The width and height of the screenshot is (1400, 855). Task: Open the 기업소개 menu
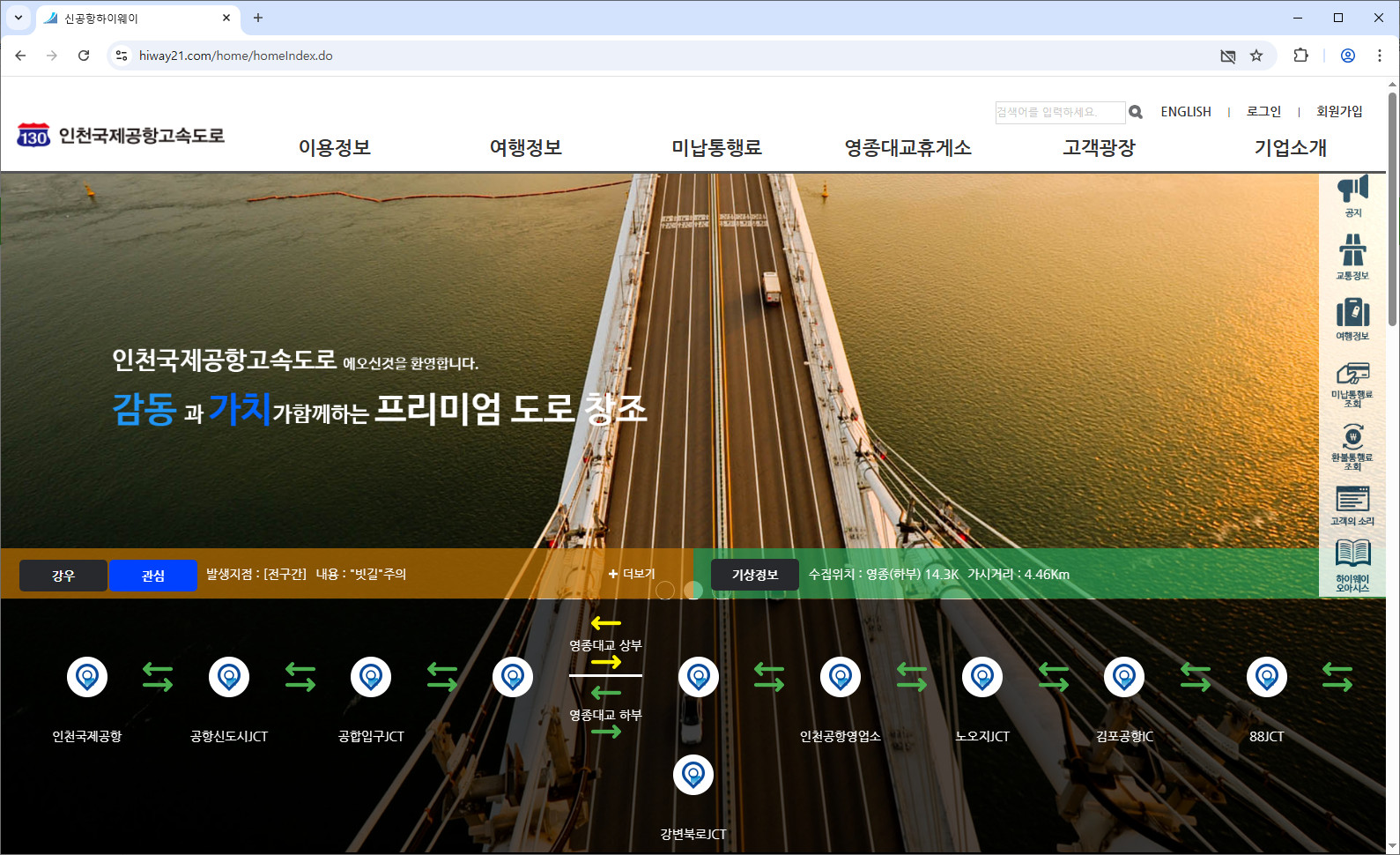1291,147
